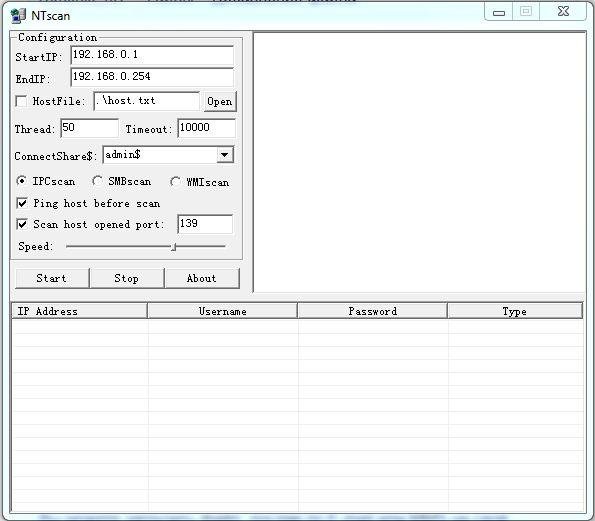The image size is (595, 521).
Task: Select the IPCscan radio button
Action: click(x=22, y=181)
